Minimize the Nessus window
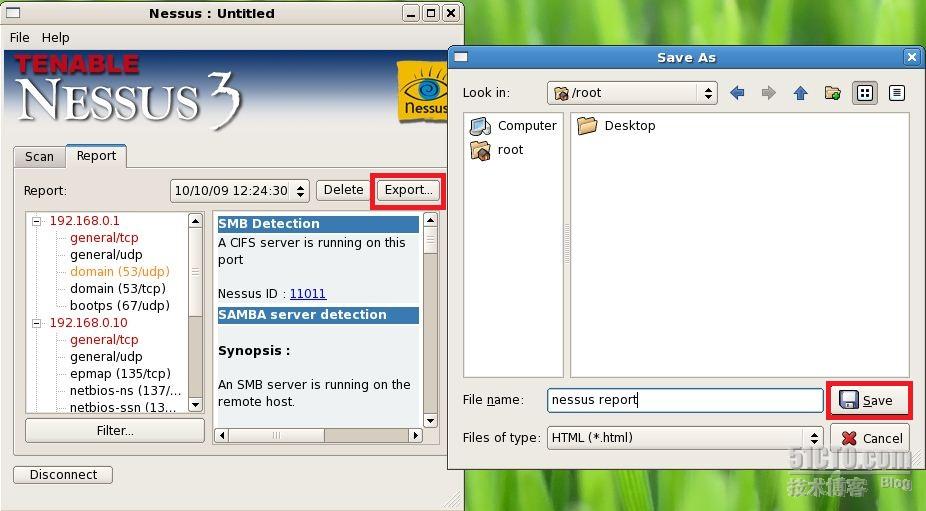The image size is (926, 511). point(412,13)
